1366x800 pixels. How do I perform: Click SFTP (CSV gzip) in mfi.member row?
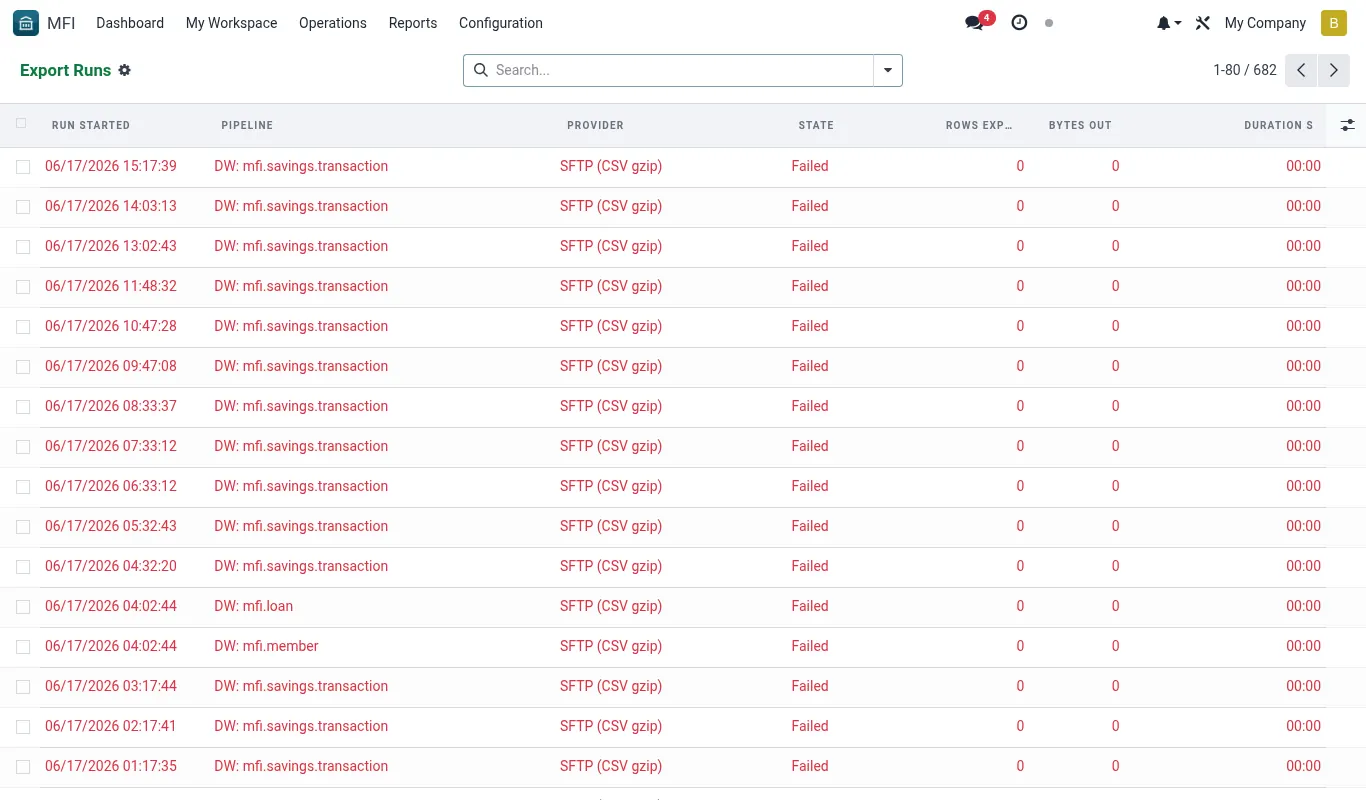point(611,646)
